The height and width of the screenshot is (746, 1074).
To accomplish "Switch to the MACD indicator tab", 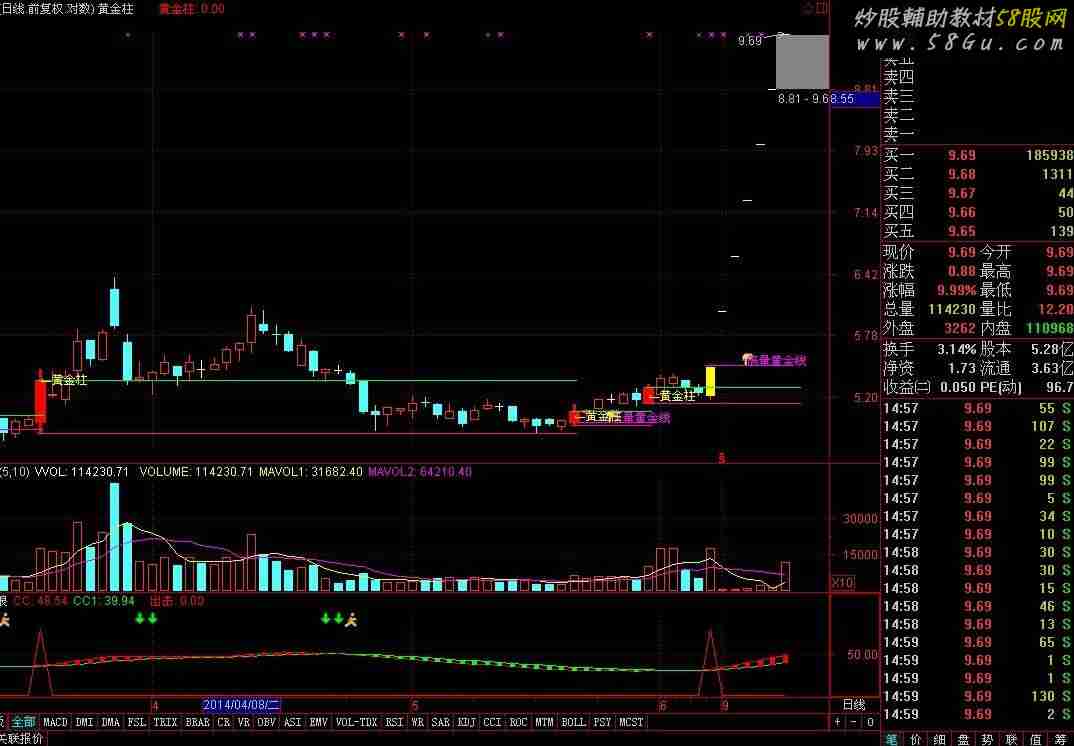I will click(x=55, y=722).
